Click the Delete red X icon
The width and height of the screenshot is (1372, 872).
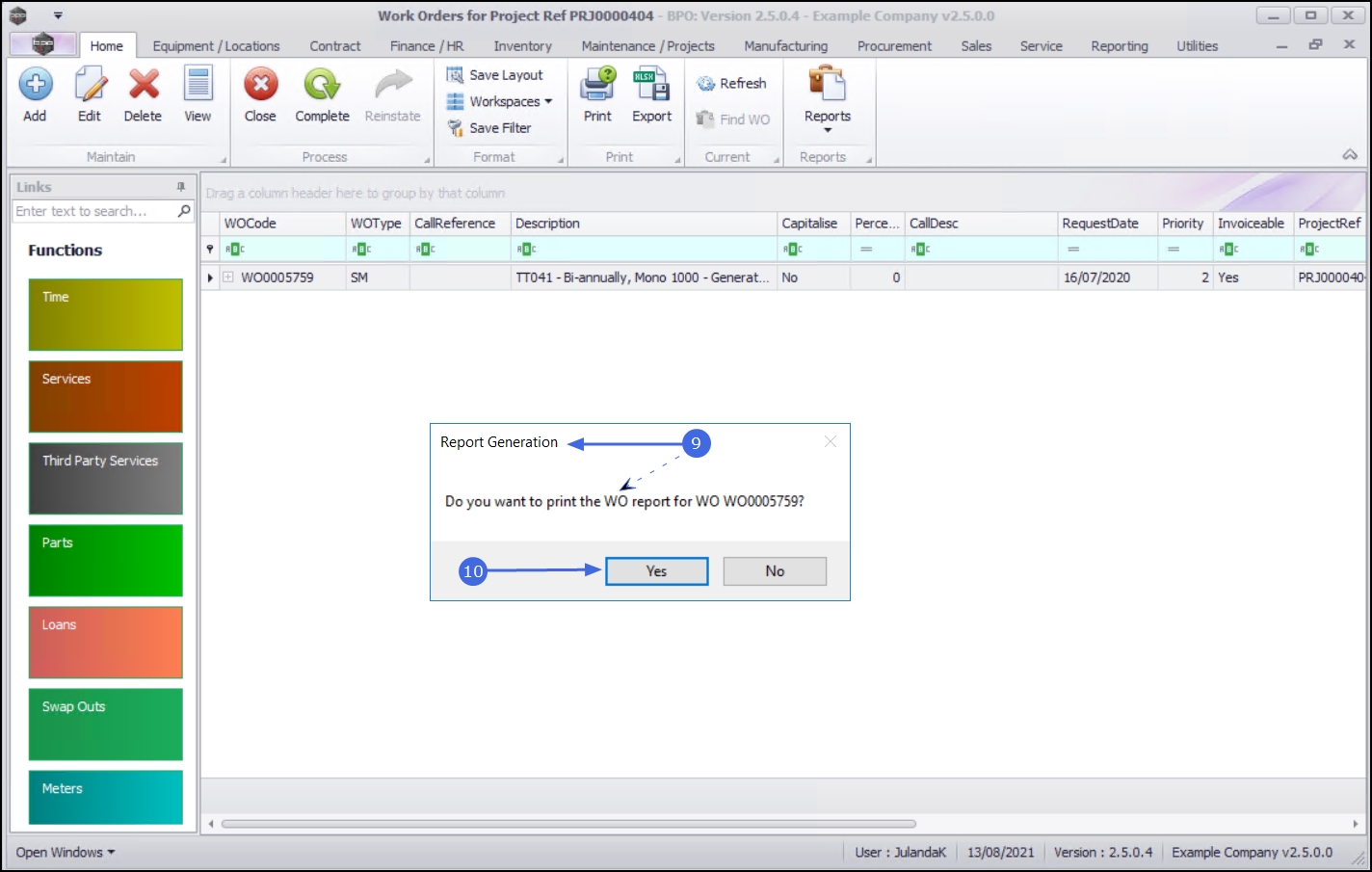[144, 85]
